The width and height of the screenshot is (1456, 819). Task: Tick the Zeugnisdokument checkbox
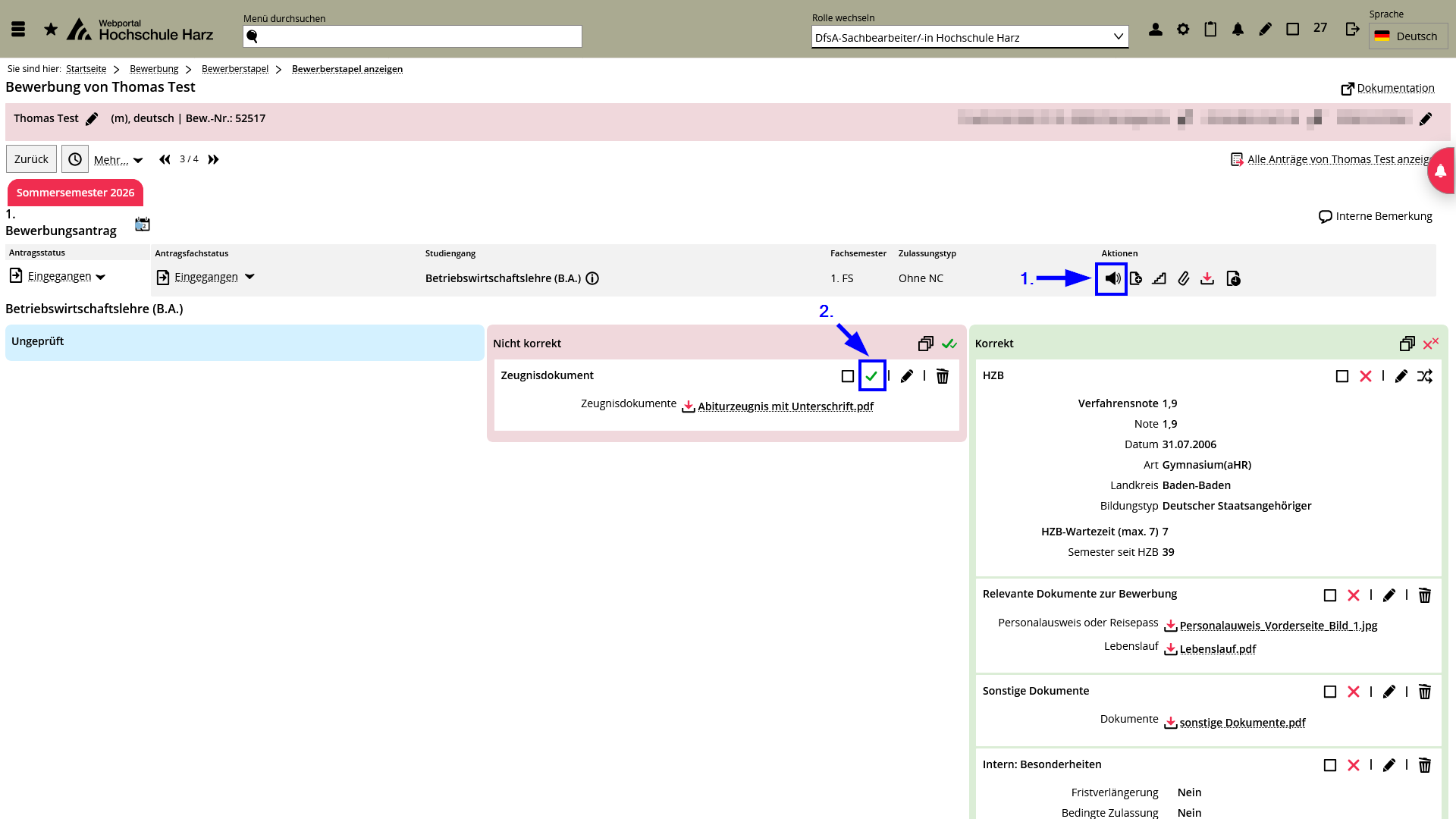coord(847,376)
